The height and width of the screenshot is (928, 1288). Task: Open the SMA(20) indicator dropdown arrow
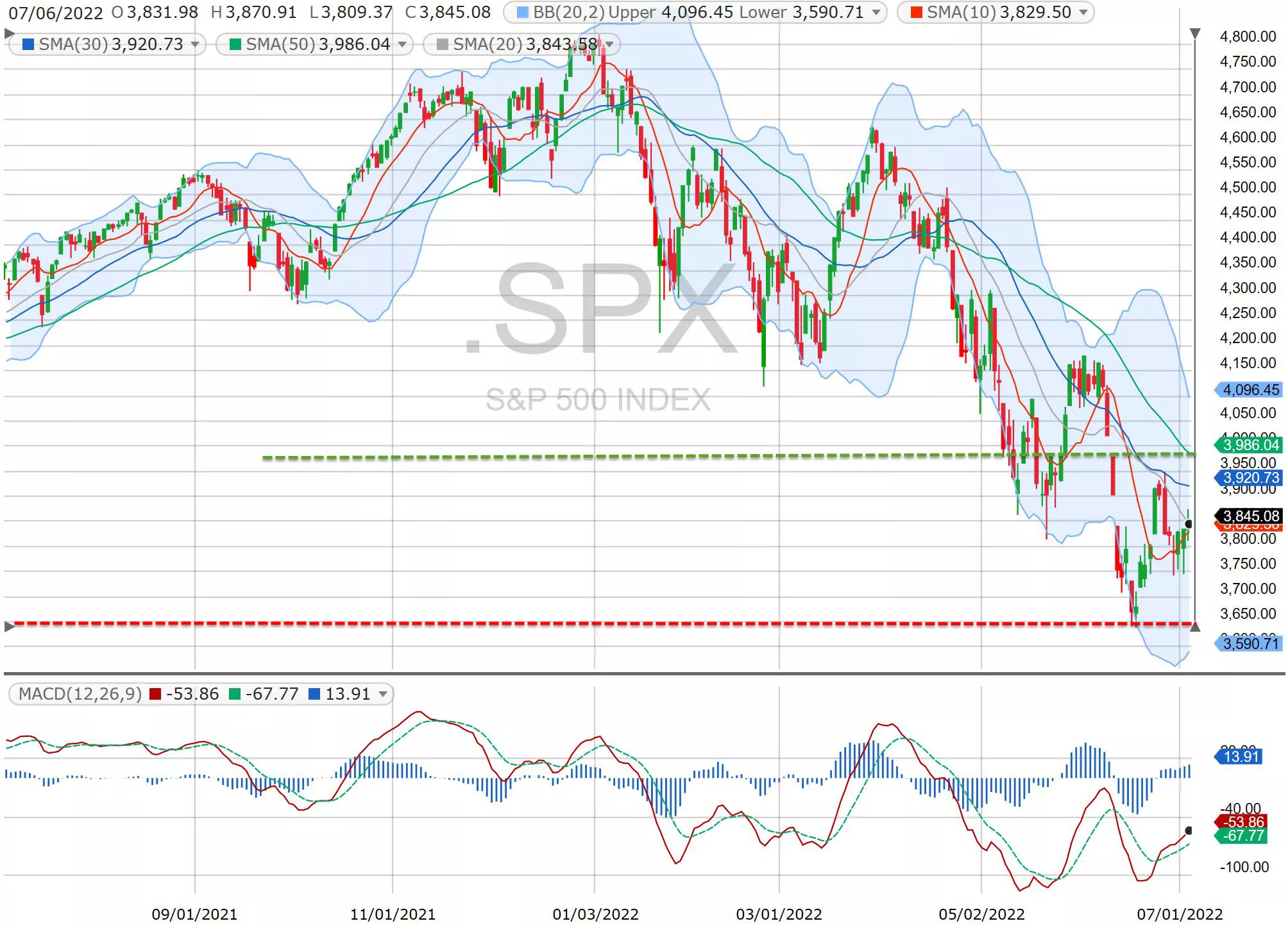click(x=609, y=44)
